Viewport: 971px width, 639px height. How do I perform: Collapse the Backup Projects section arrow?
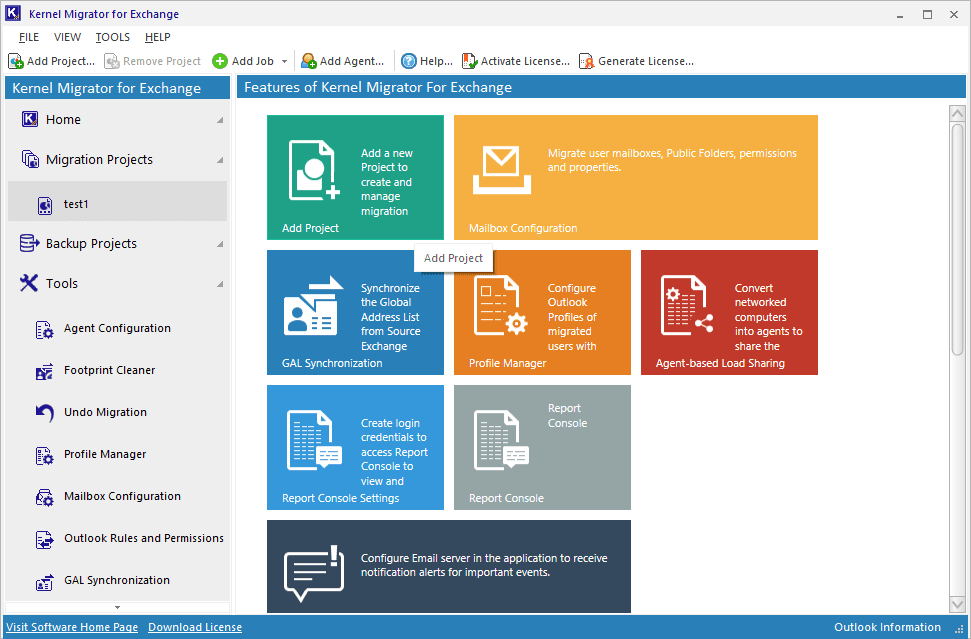[220, 245]
